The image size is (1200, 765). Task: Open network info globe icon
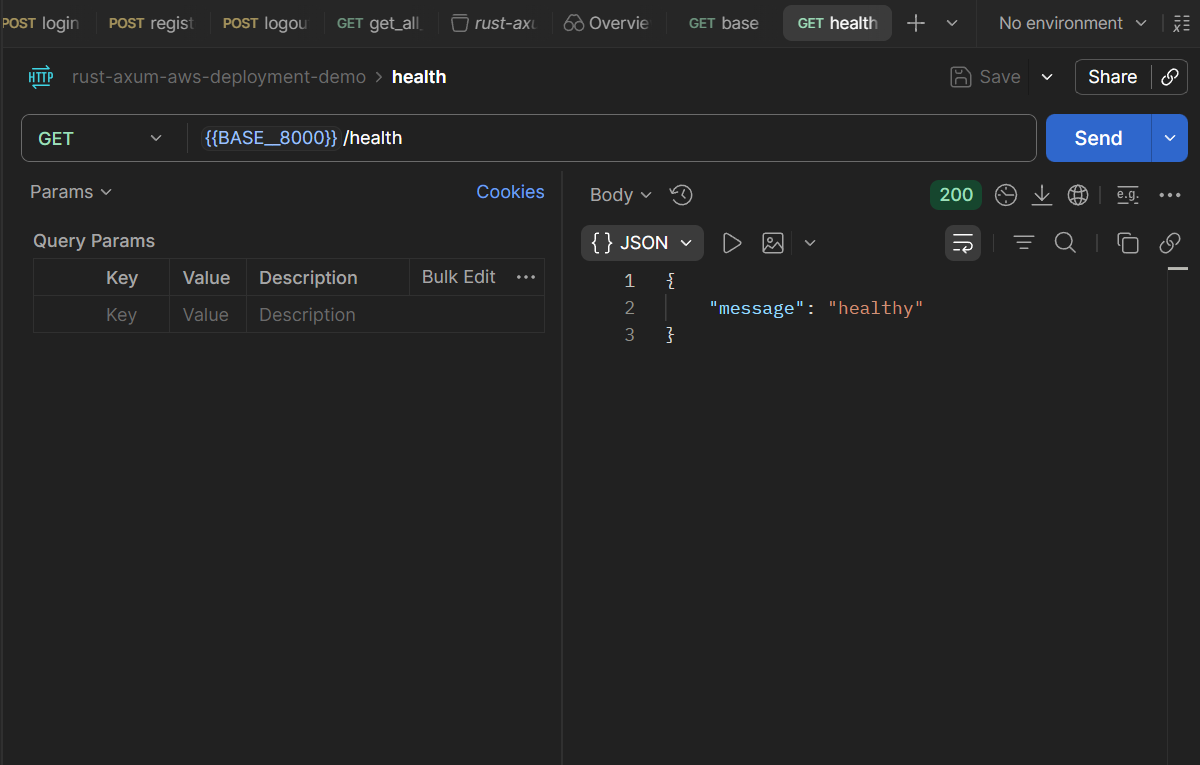[1078, 195]
